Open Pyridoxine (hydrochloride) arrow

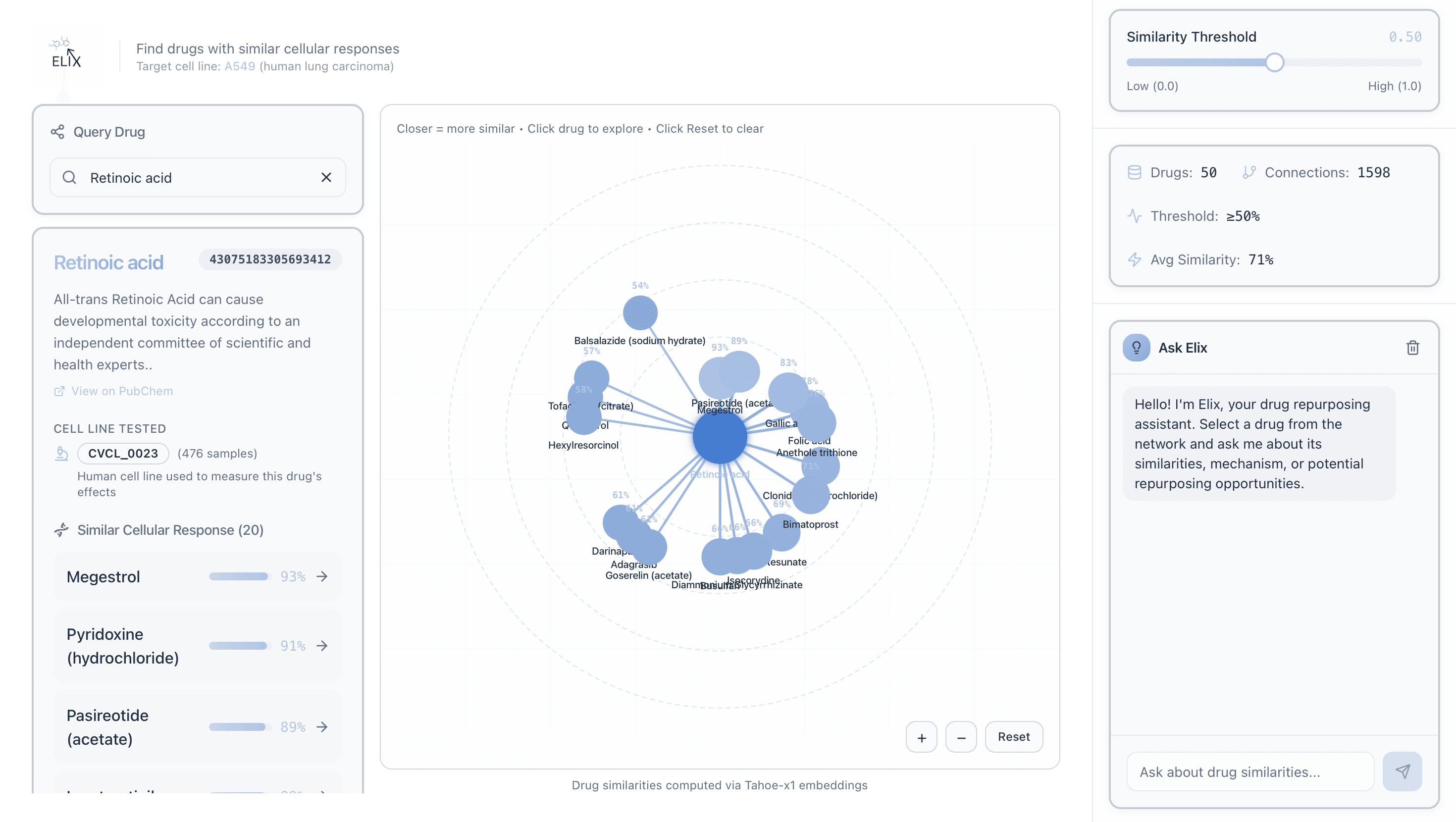click(x=322, y=646)
